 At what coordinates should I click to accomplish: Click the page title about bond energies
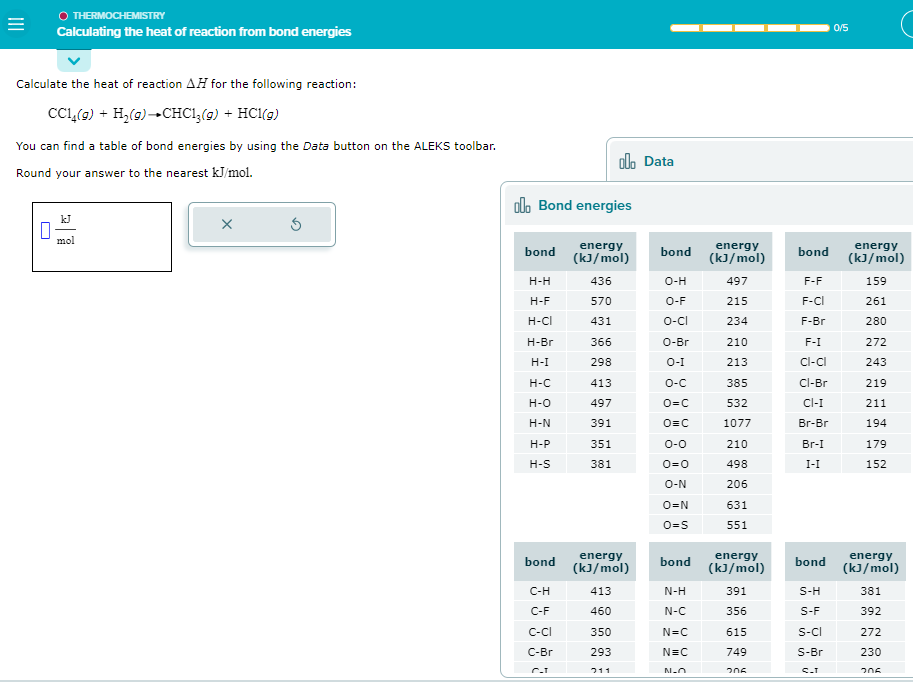pyautogui.click(x=204, y=31)
